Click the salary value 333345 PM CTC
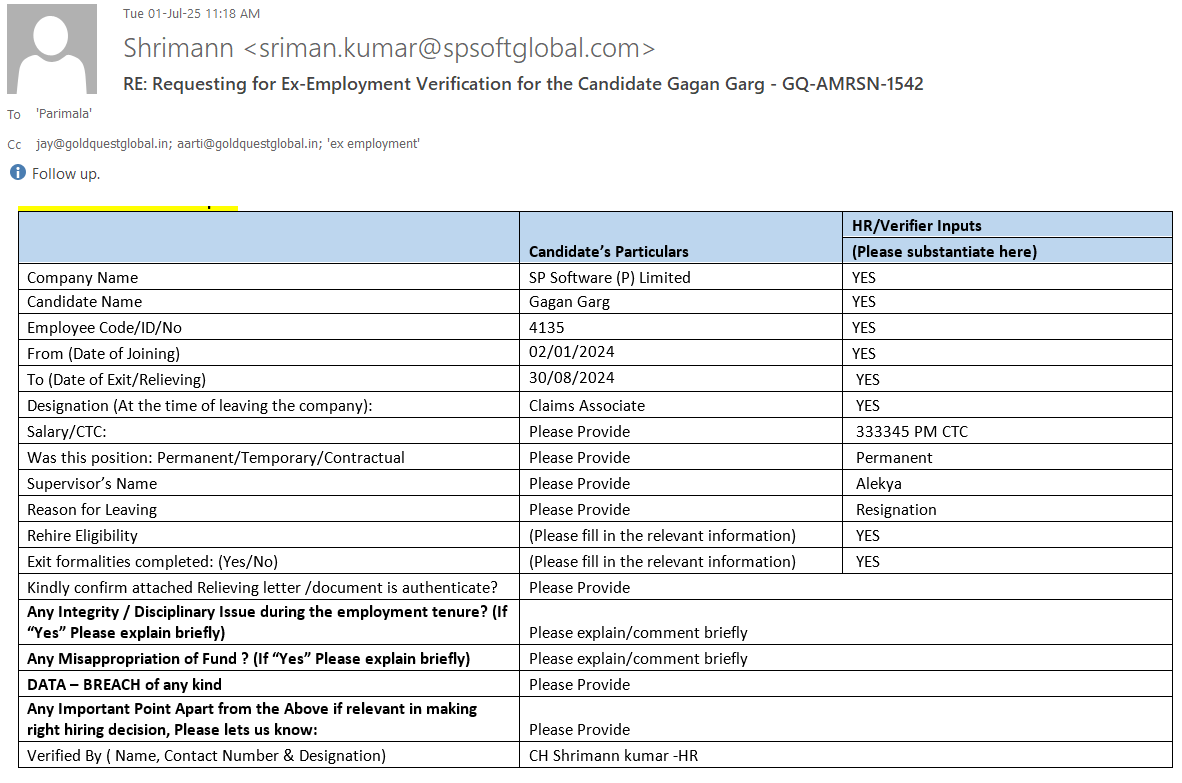 tap(911, 432)
